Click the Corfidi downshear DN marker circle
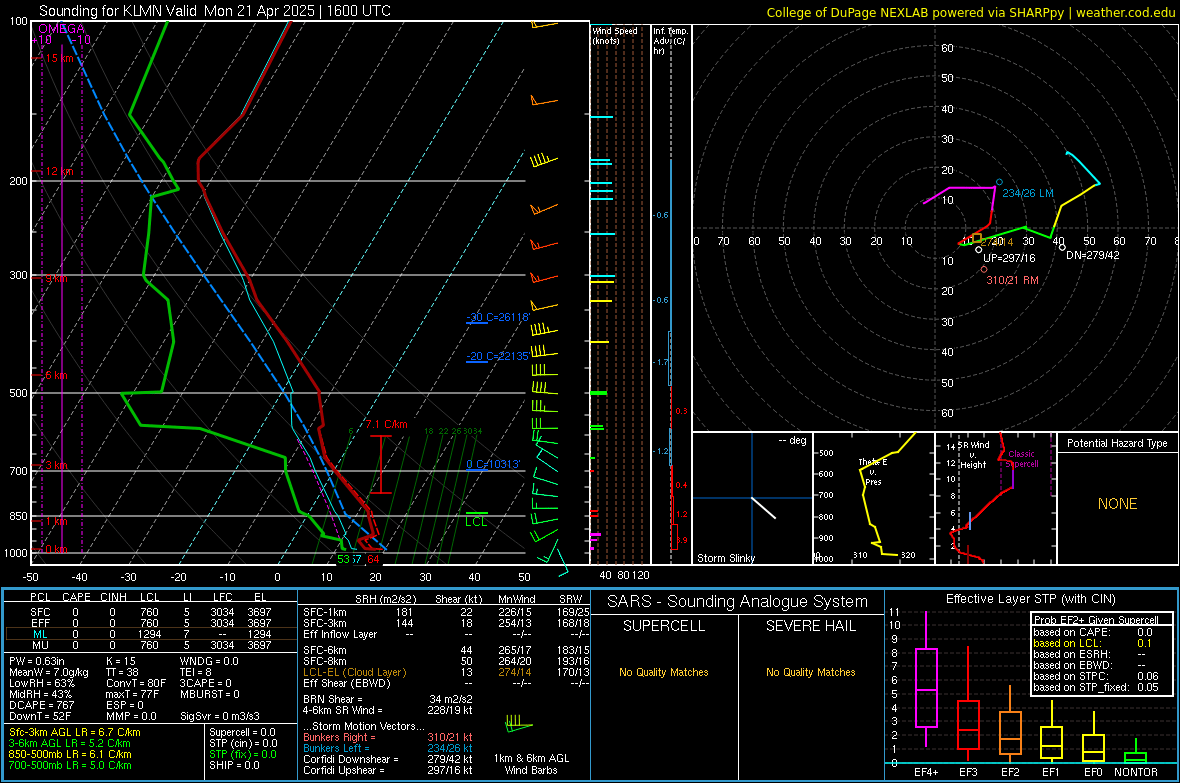This screenshot has height=783, width=1180. [x=1062, y=247]
